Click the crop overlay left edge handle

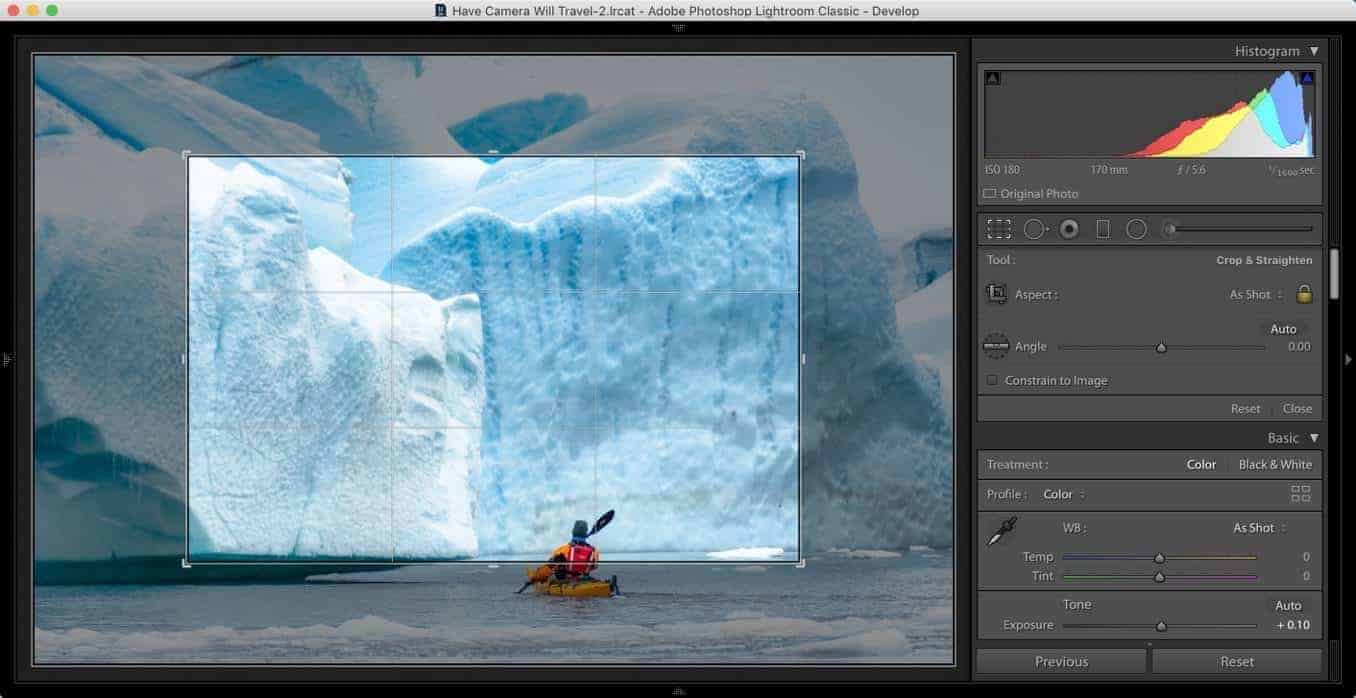pyautogui.click(x=184, y=358)
